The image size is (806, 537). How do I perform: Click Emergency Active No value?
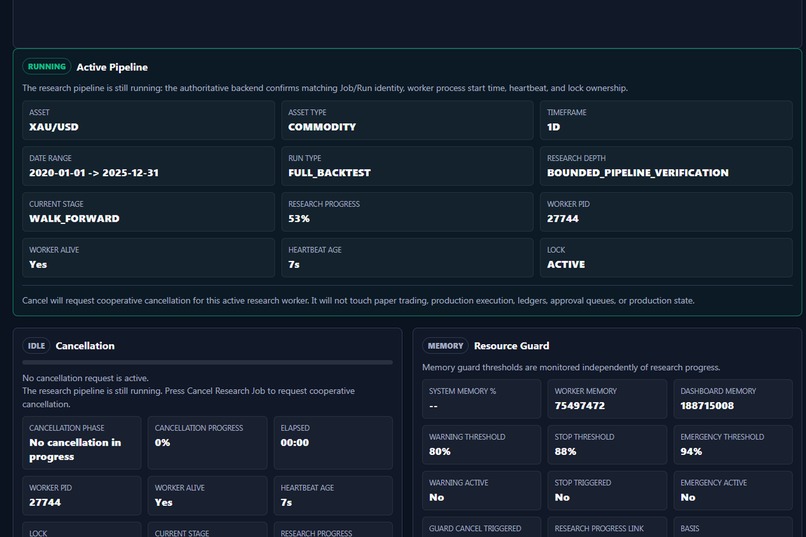point(688,497)
